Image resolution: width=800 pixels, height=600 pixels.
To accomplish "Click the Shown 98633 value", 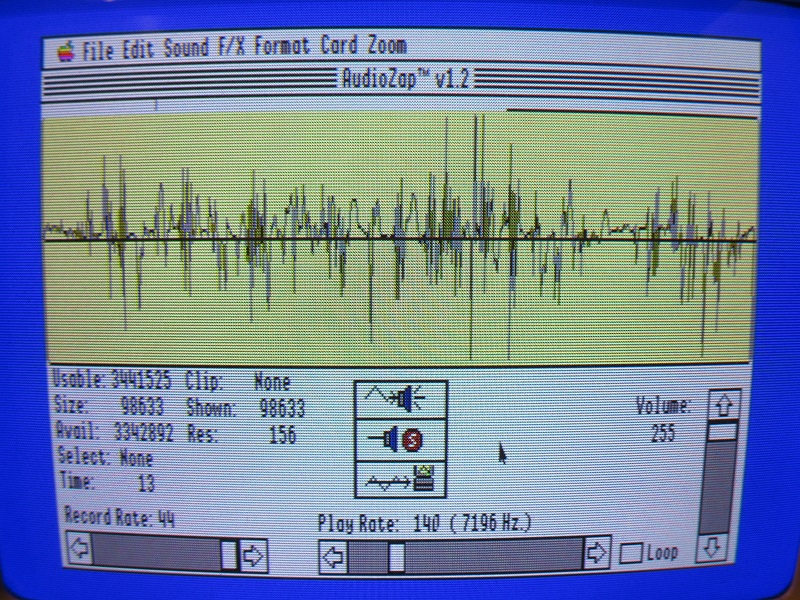I will click(x=282, y=408).
